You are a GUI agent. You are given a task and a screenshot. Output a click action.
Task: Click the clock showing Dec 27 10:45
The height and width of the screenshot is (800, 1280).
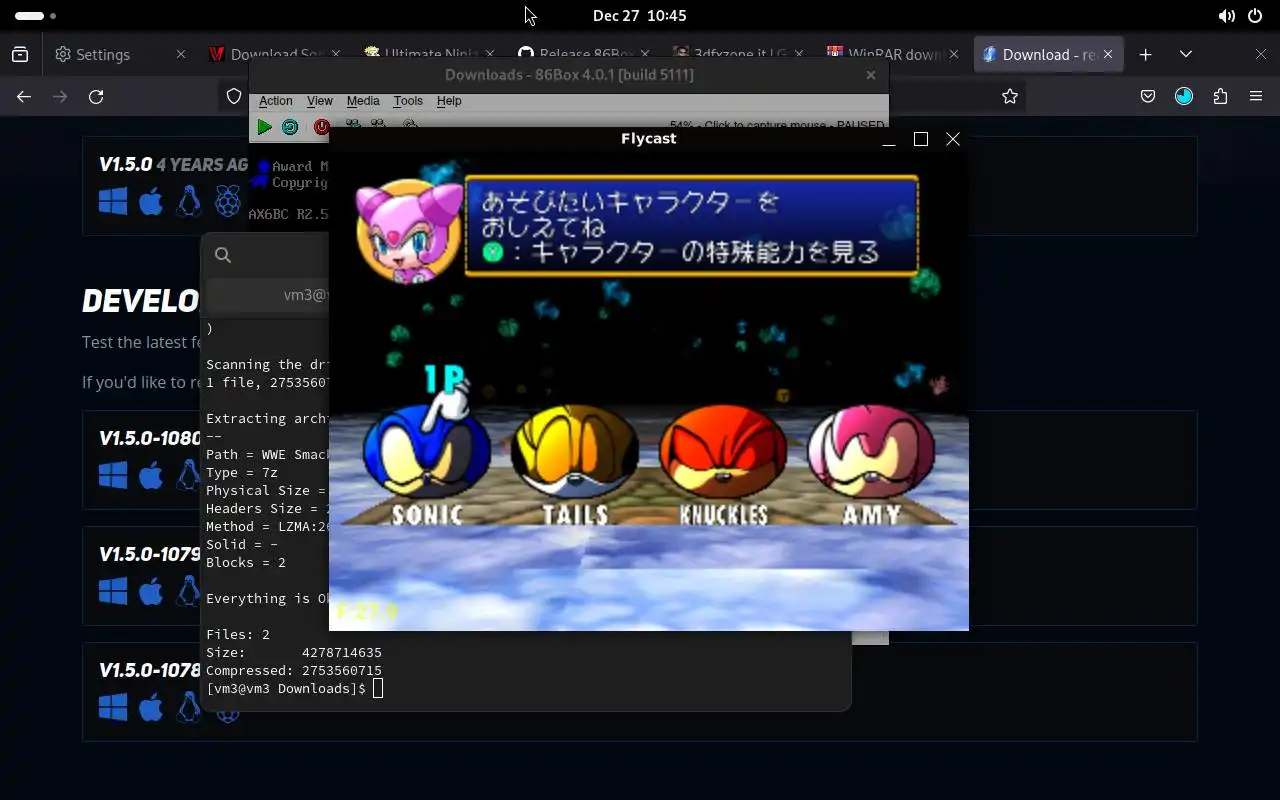[639, 16]
